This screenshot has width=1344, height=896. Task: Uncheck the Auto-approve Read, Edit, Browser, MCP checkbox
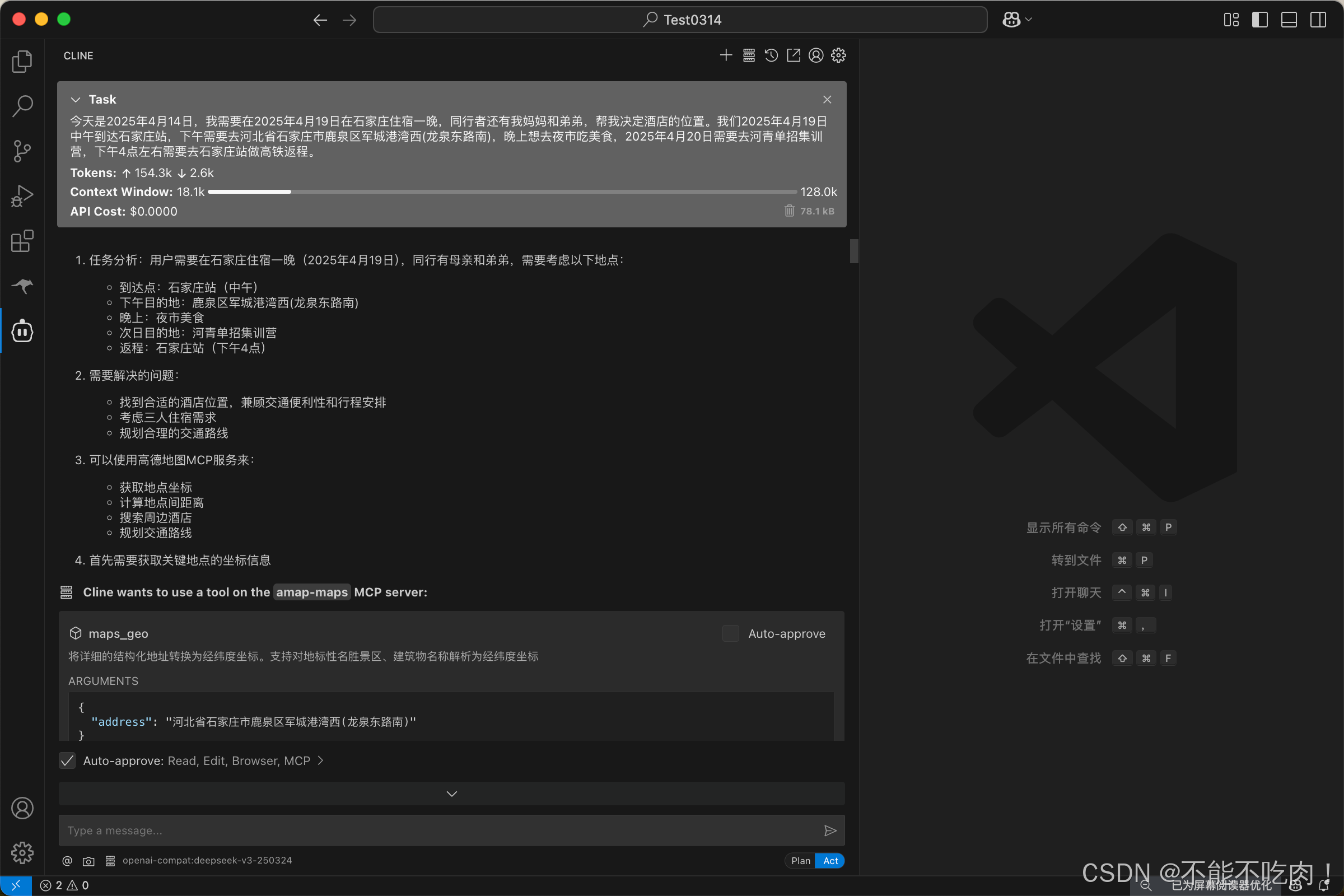[67, 760]
